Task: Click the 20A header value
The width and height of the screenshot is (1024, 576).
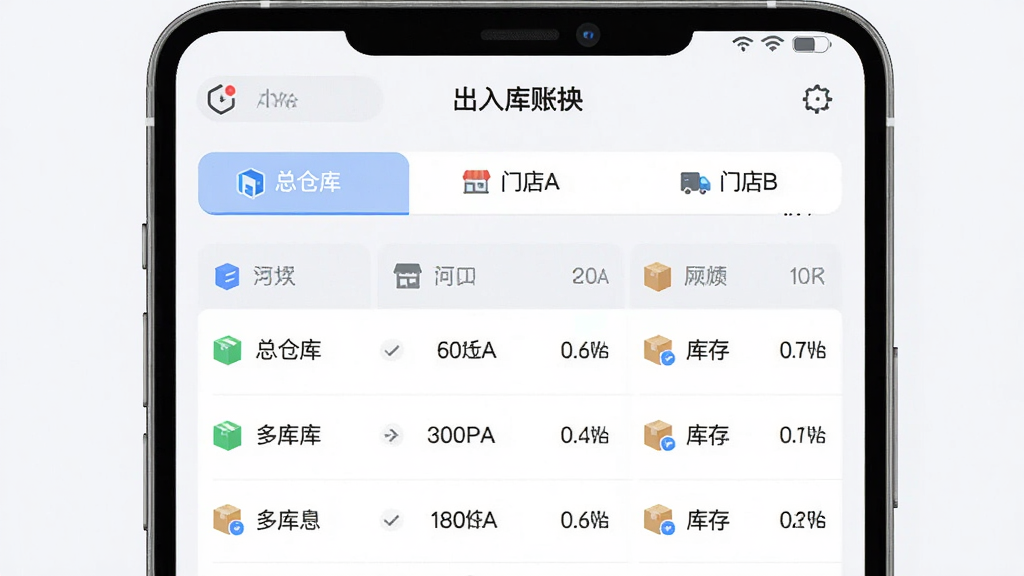Action: click(x=590, y=276)
